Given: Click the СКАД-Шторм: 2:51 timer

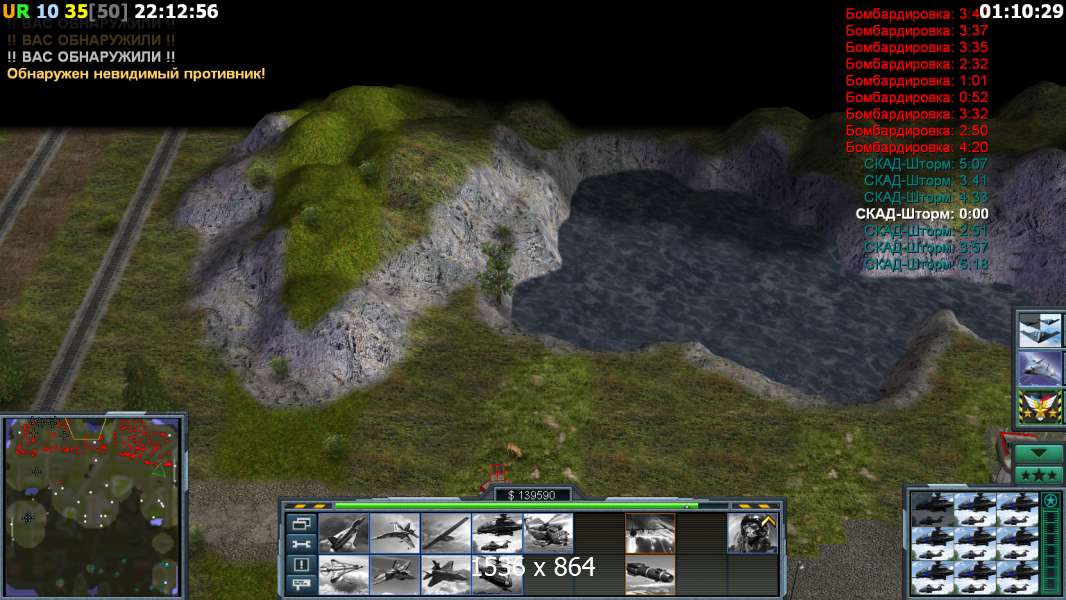Looking at the screenshot, I should click(926, 230).
